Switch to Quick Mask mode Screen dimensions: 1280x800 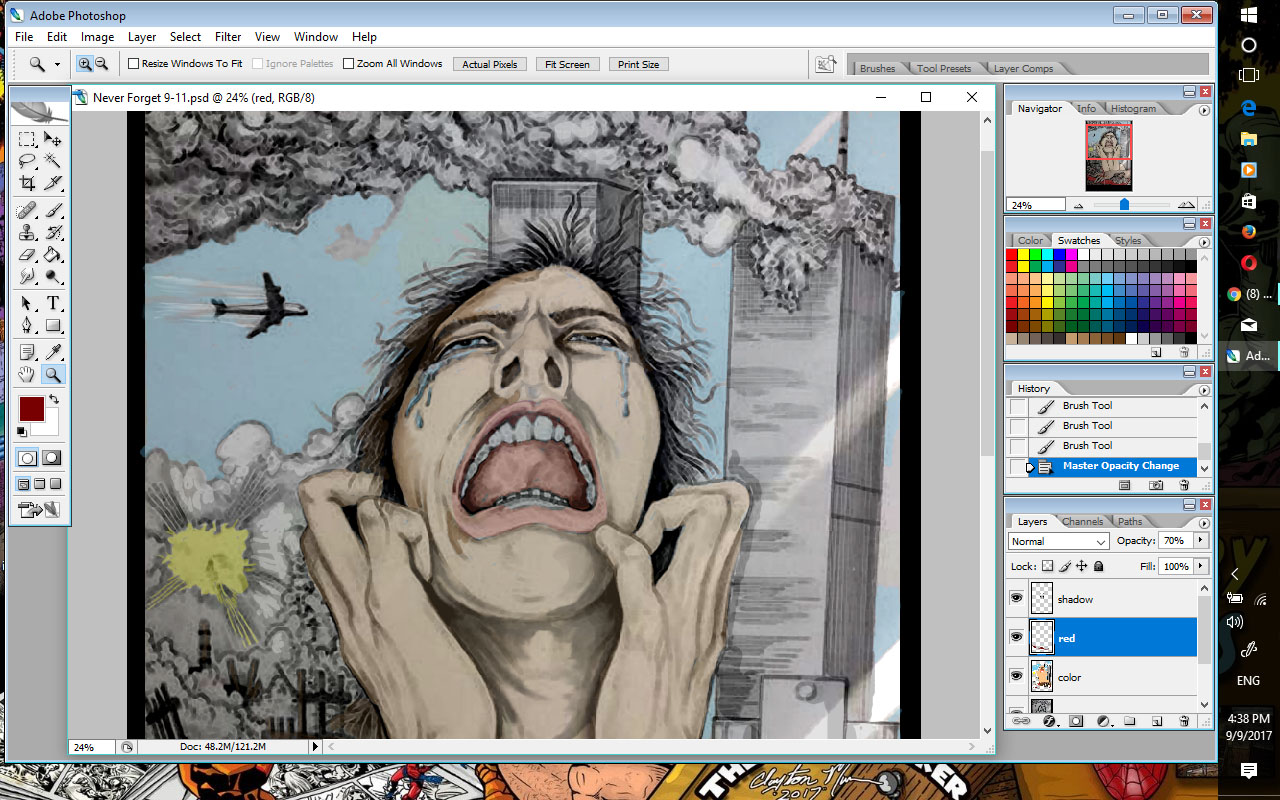[x=52, y=458]
